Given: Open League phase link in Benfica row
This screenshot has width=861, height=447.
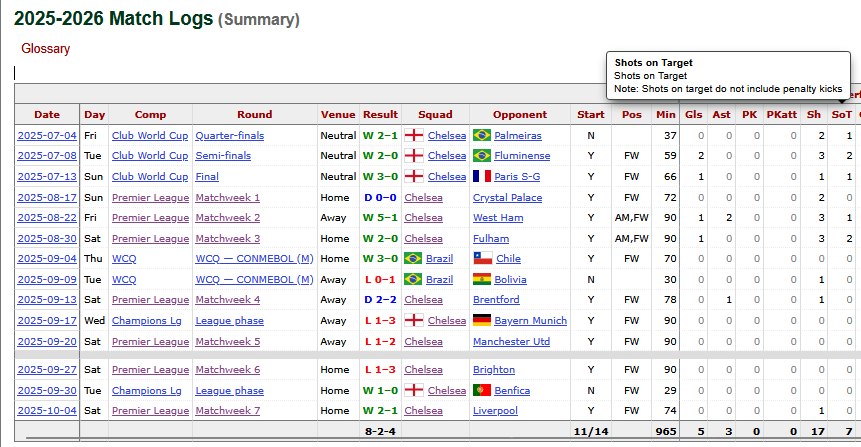Looking at the screenshot, I should 230,391.
